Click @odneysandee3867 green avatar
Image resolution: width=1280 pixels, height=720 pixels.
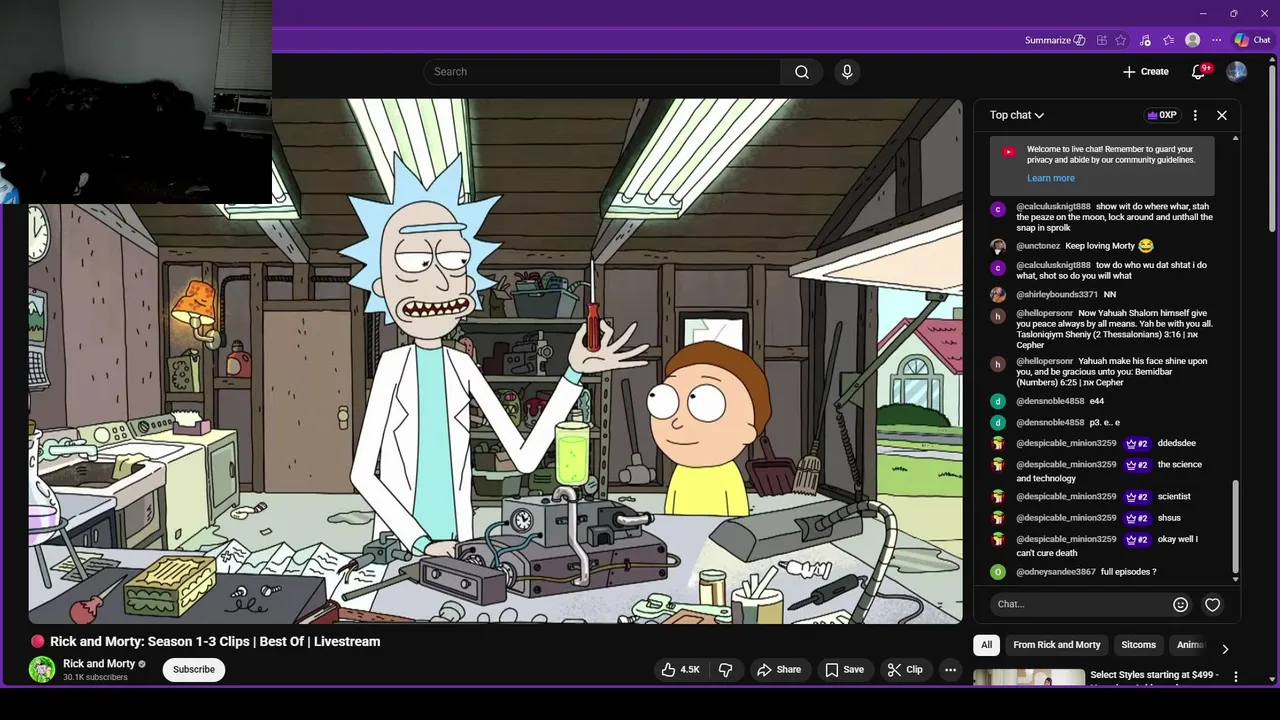click(998, 572)
